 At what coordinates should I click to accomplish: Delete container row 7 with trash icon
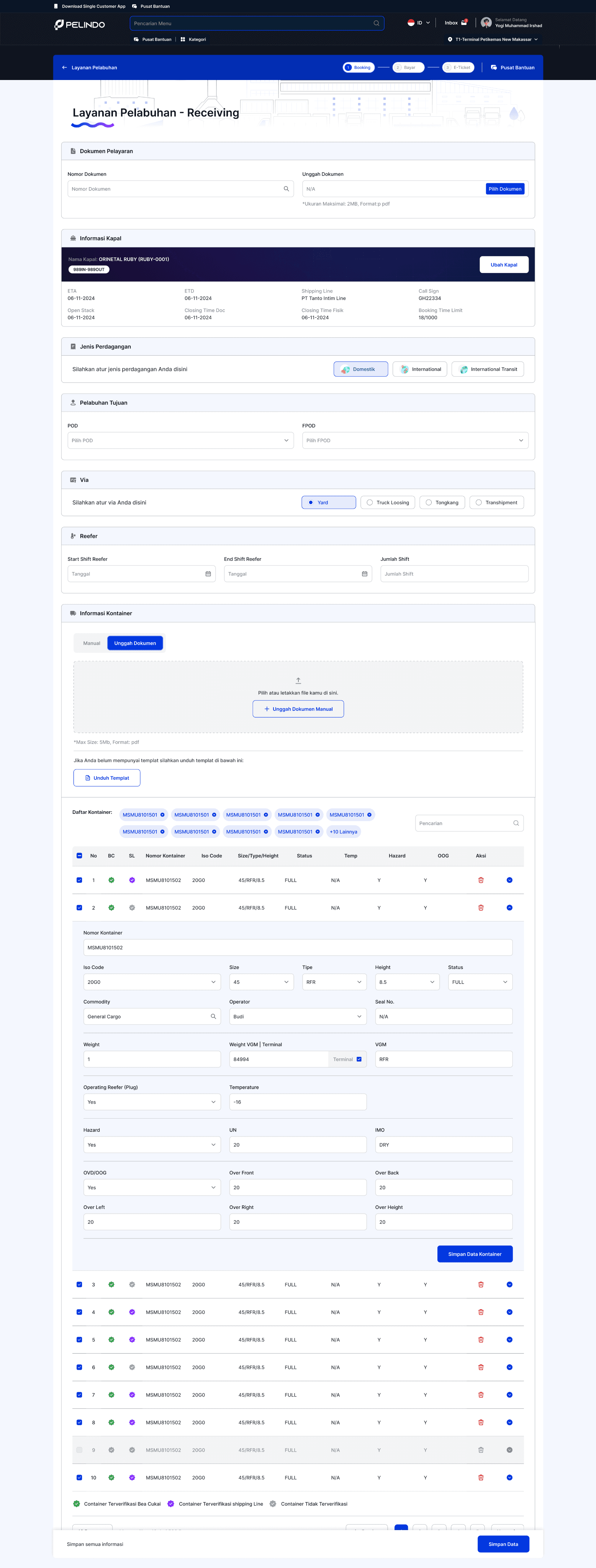coord(481,1395)
